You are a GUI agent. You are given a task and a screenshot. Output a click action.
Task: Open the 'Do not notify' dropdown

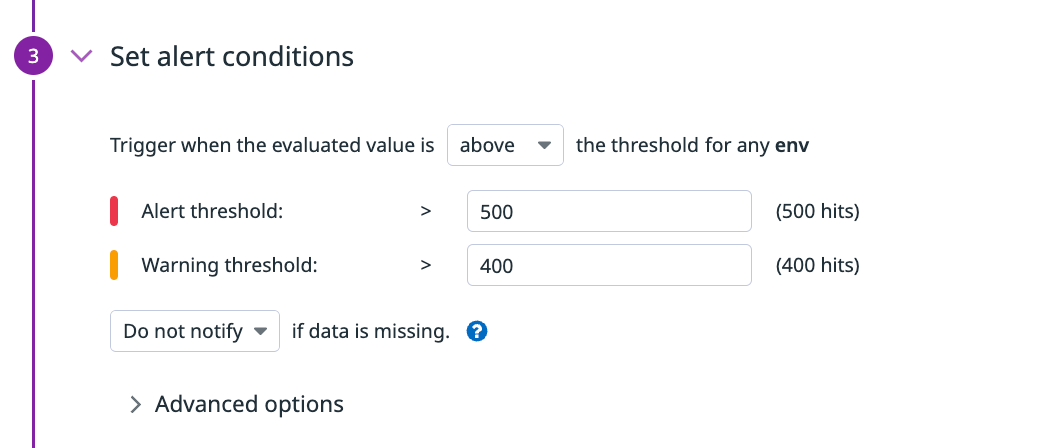click(x=195, y=331)
